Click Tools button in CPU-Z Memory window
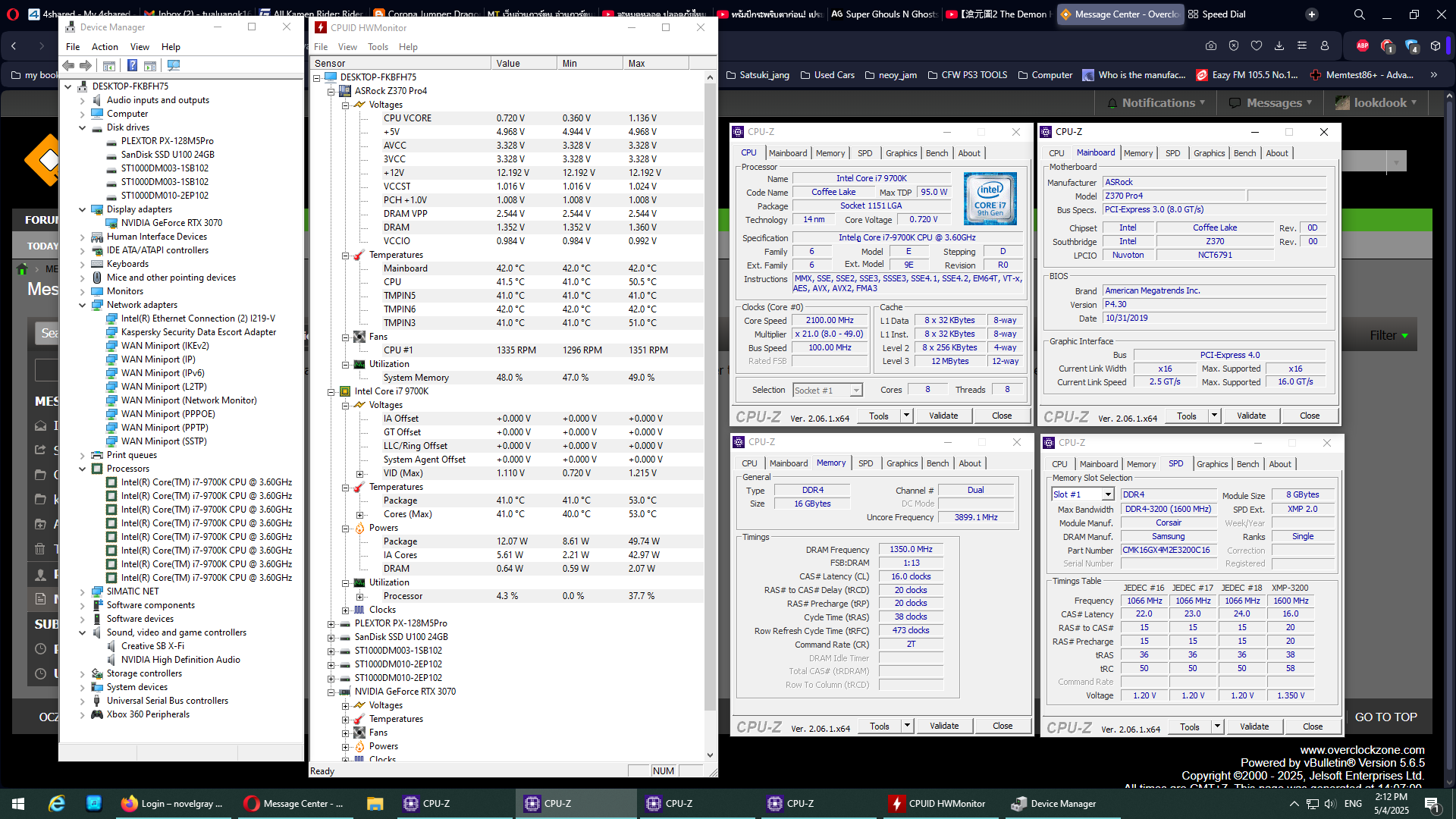The width and height of the screenshot is (1456, 819). click(880, 726)
